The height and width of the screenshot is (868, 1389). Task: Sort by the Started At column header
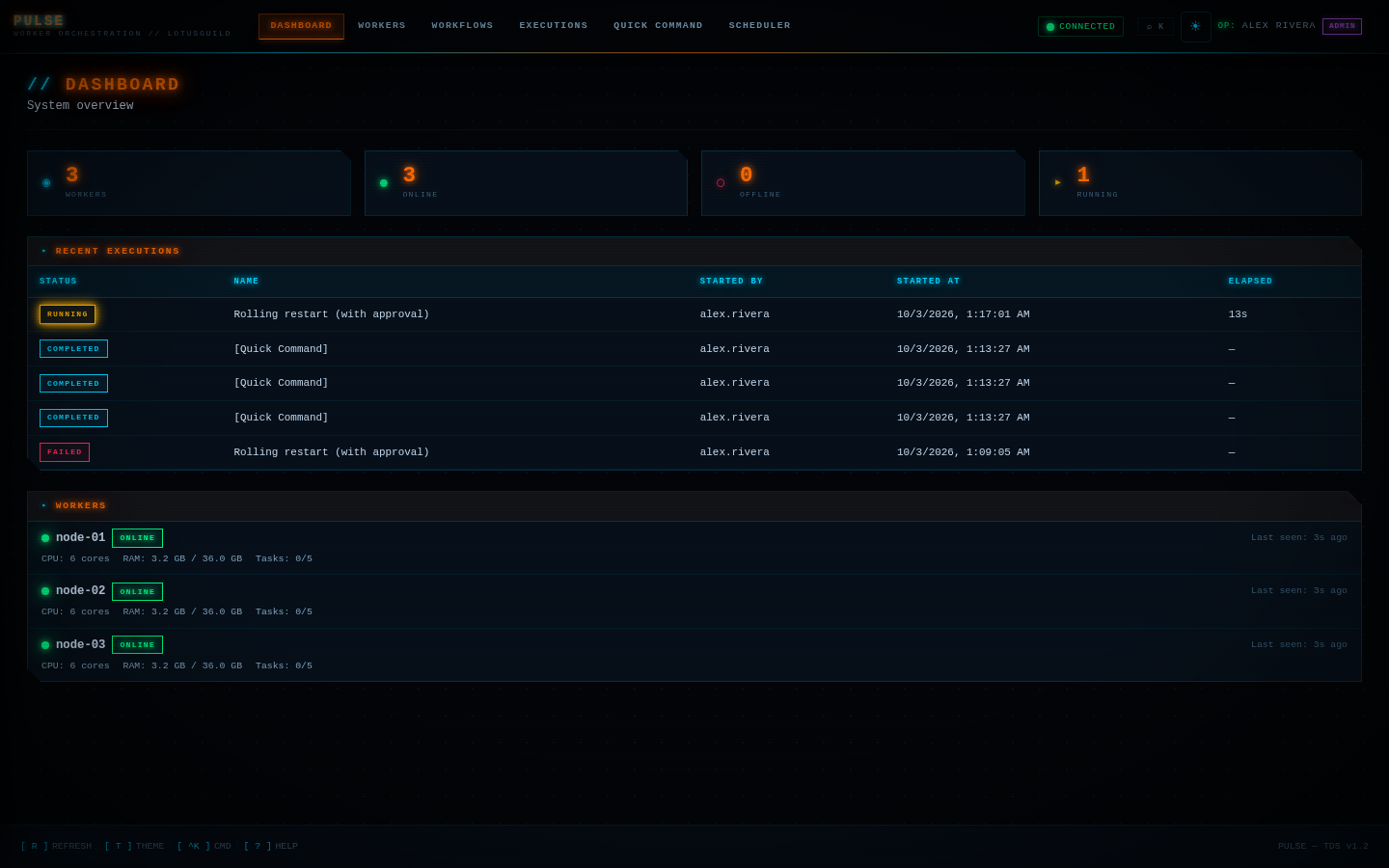[928, 282]
